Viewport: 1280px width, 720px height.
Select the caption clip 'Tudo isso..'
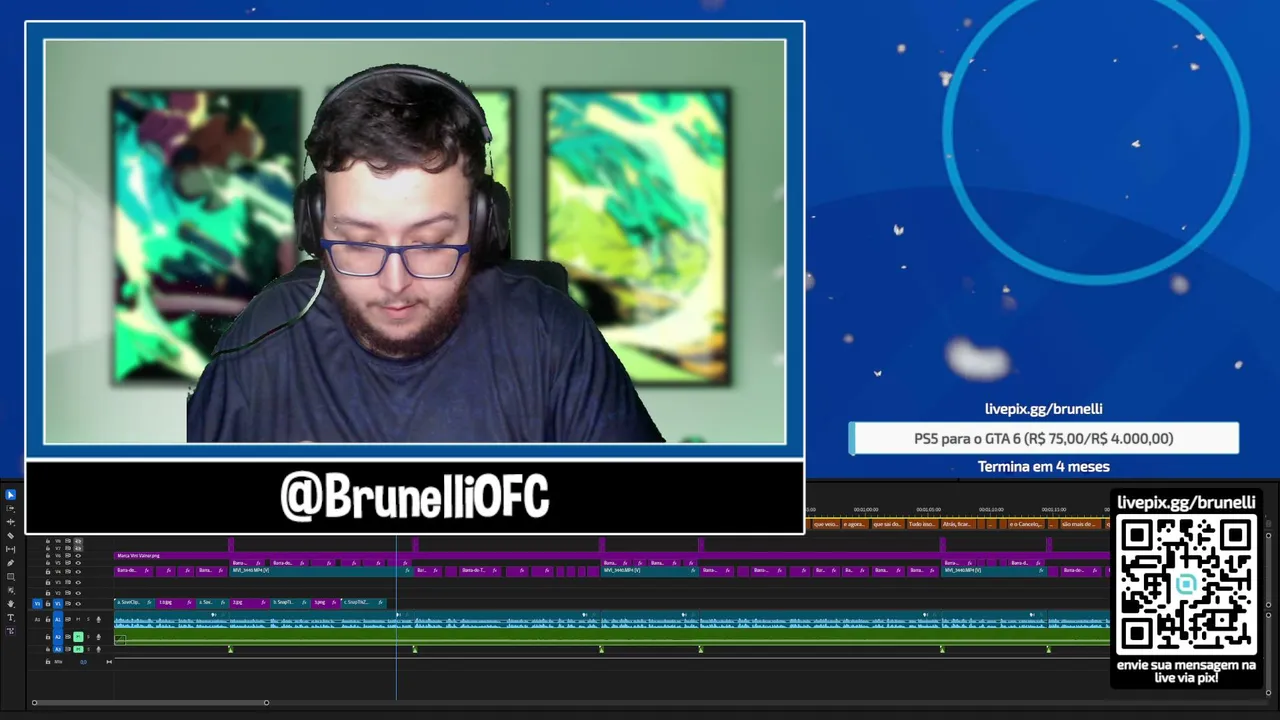click(x=922, y=524)
